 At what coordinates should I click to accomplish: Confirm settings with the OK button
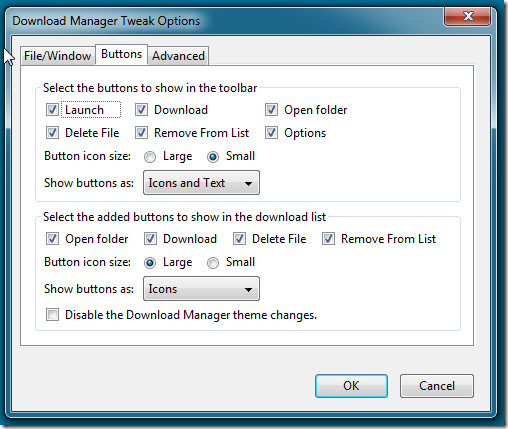351,386
